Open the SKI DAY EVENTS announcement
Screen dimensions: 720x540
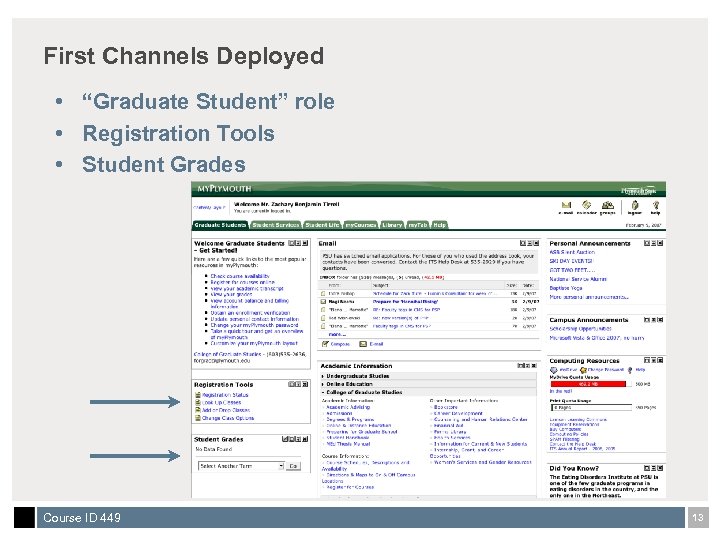571,261
